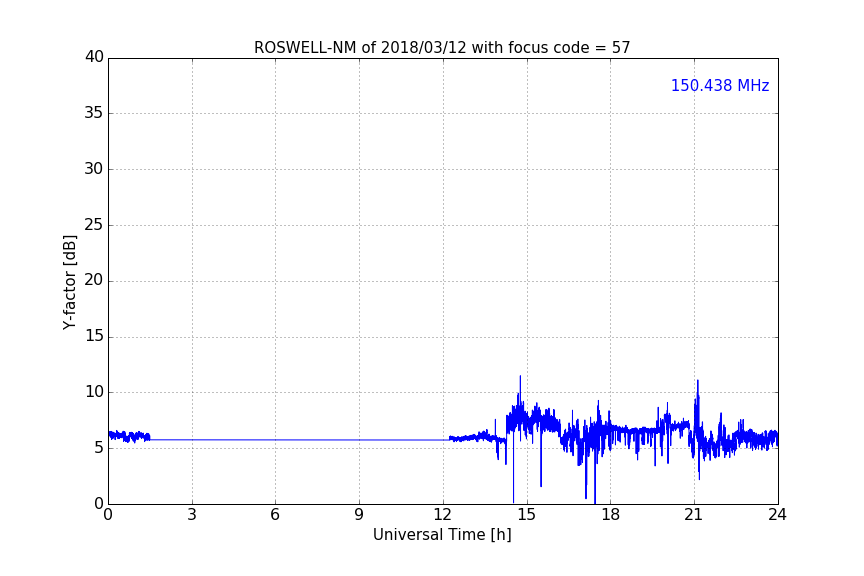Image resolution: width=864 pixels, height=576 pixels.
Task: Click the y-axis tick label '40'
Action: point(94,57)
